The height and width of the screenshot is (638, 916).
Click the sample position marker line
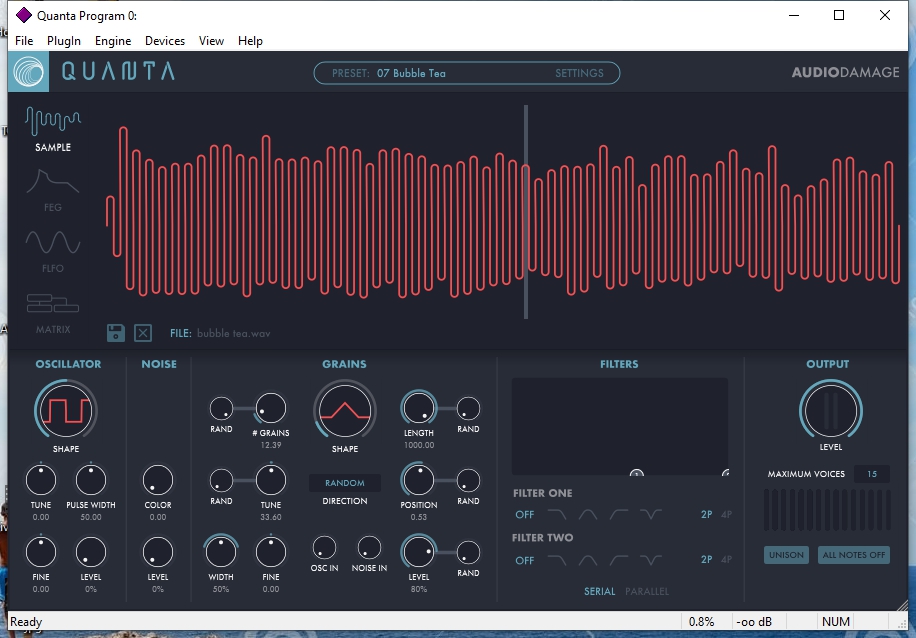(526, 212)
